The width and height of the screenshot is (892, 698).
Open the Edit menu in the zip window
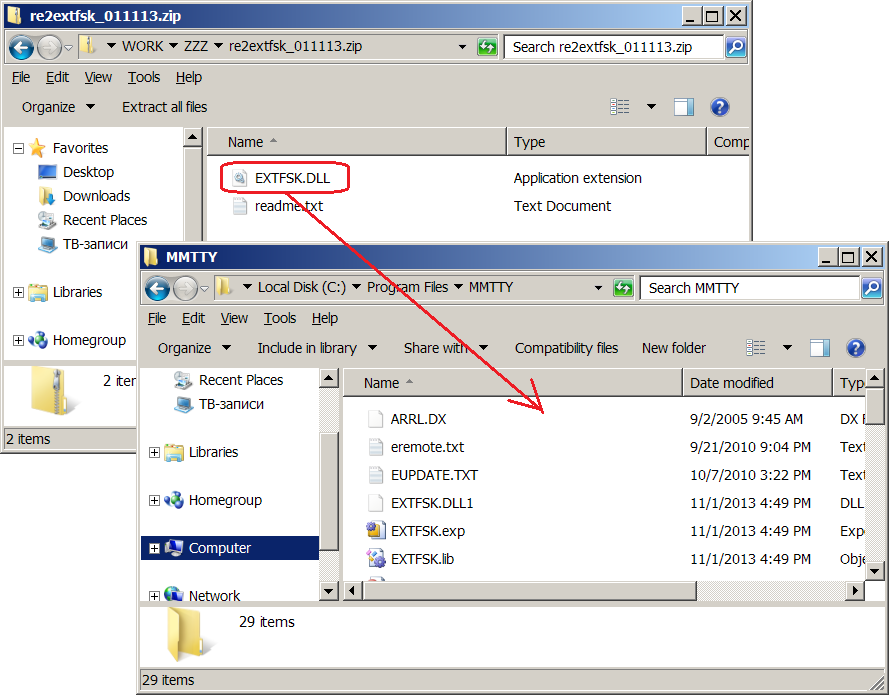click(57, 77)
